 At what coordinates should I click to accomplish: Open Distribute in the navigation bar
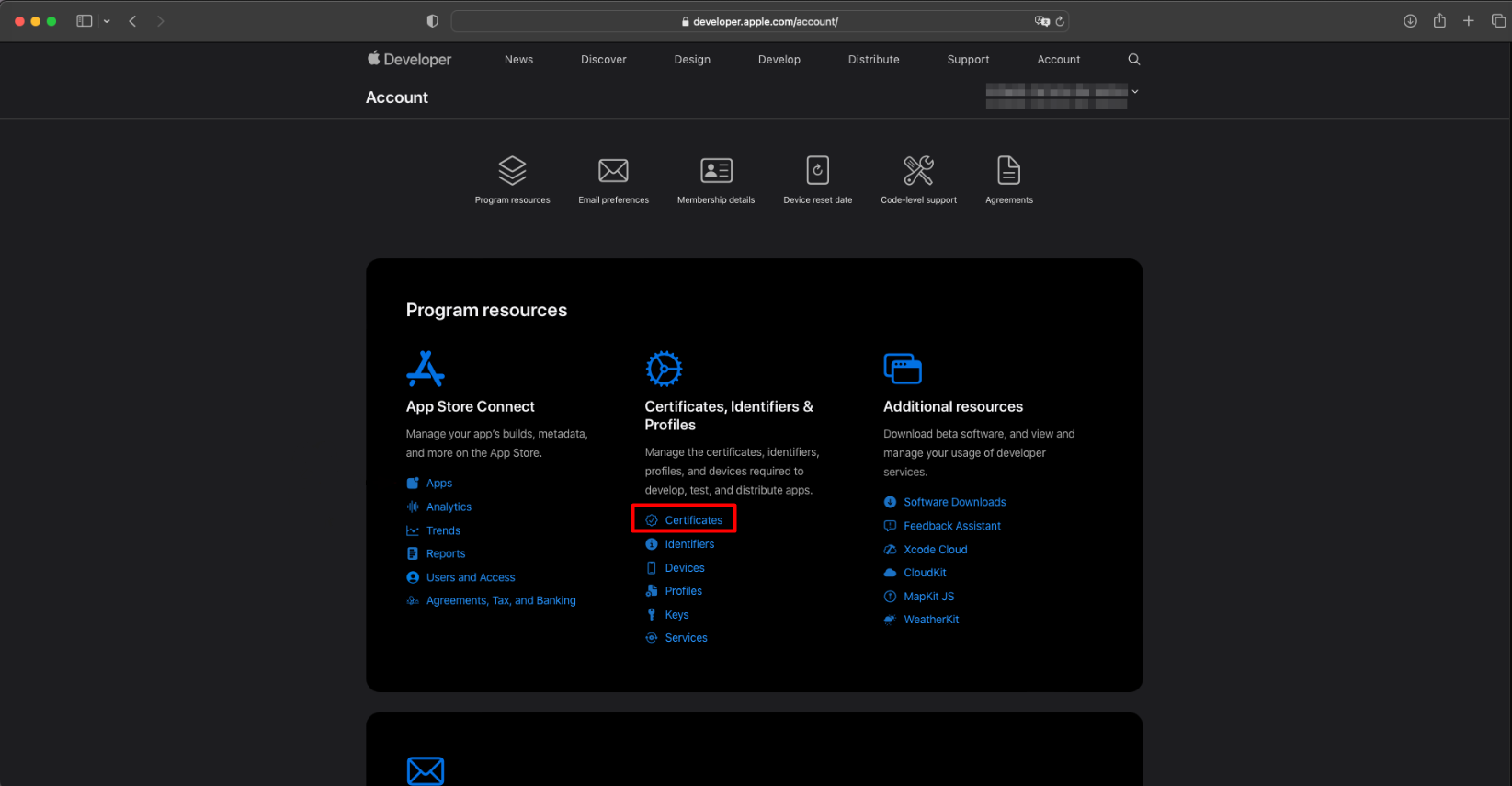tap(874, 59)
